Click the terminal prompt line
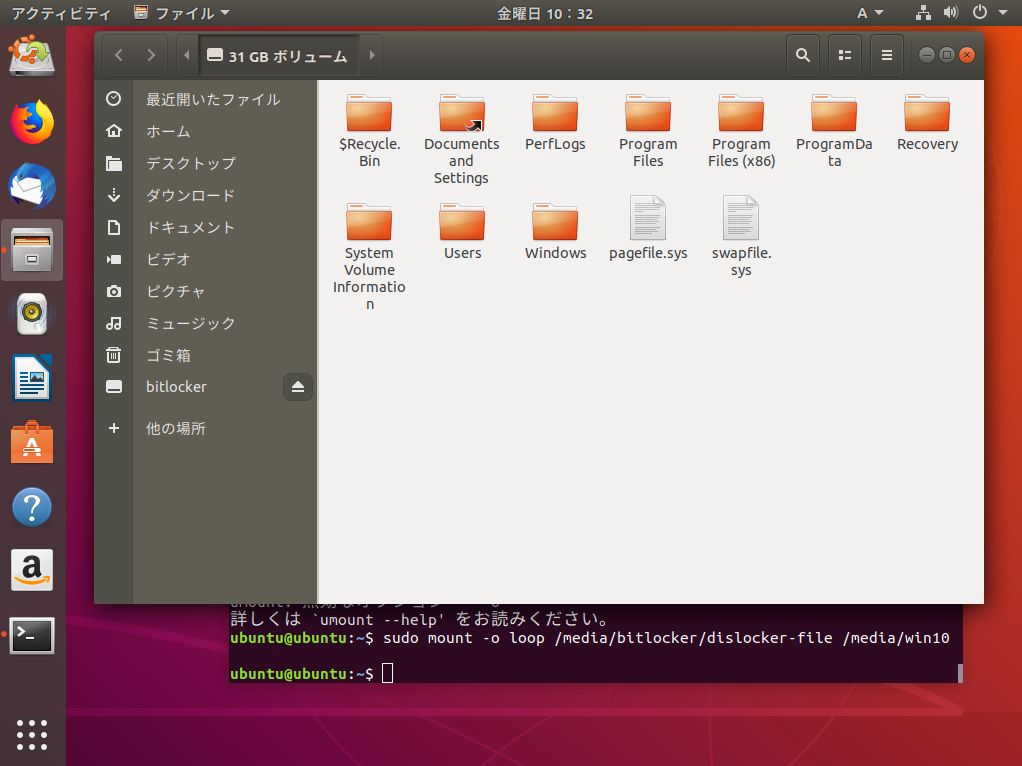Image resolution: width=1022 pixels, height=766 pixels. pyautogui.click(x=312, y=673)
